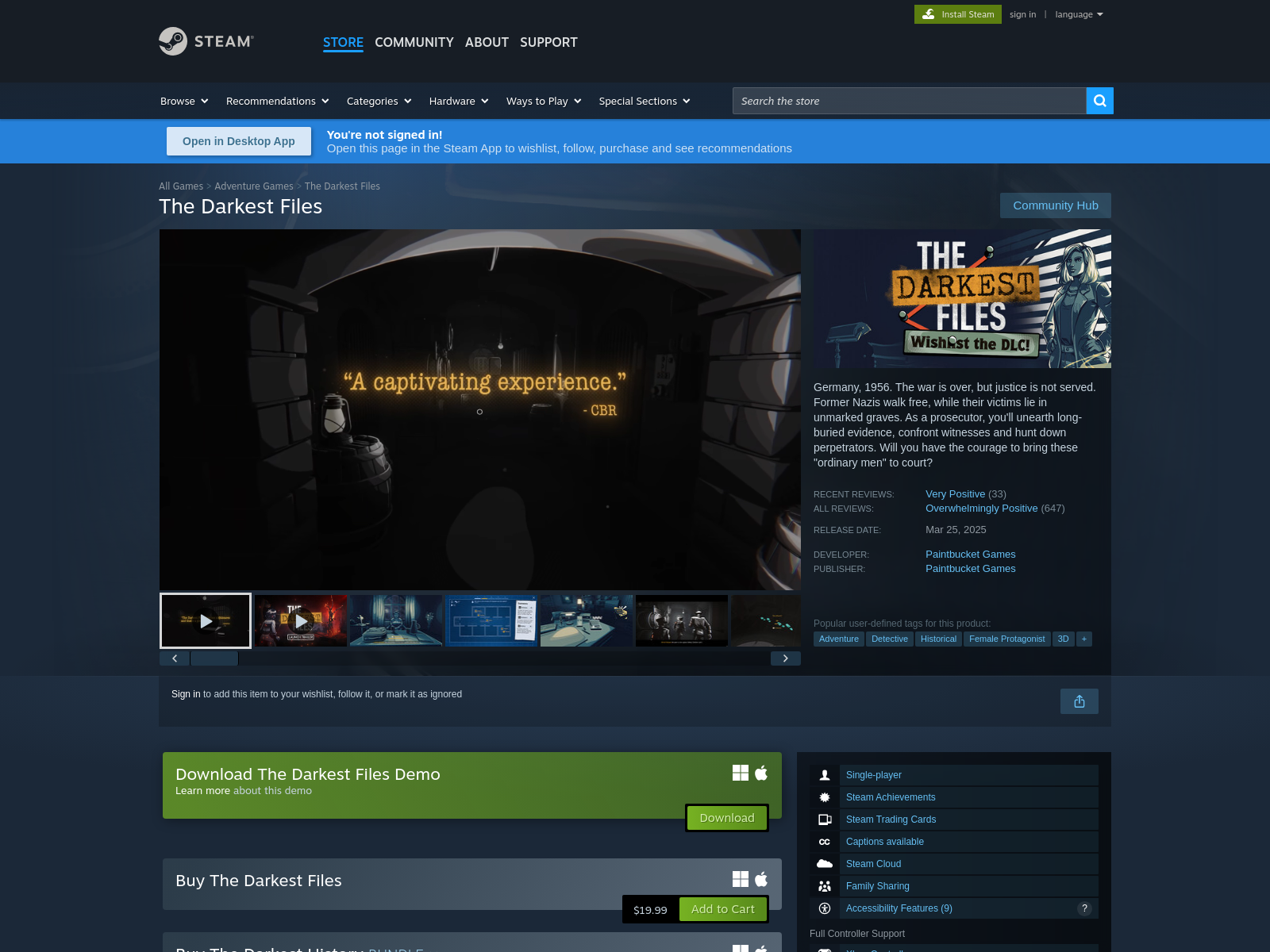Viewport: 1270px width, 952px height.
Task: Click the Single-player person icon
Action: point(825,775)
